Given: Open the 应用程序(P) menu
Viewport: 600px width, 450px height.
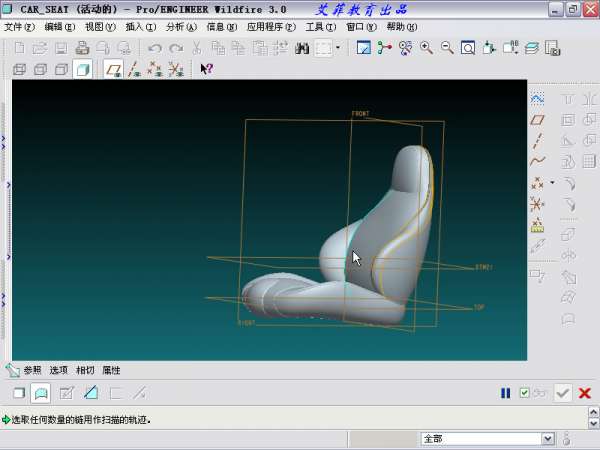Looking at the screenshot, I should coord(271,27).
